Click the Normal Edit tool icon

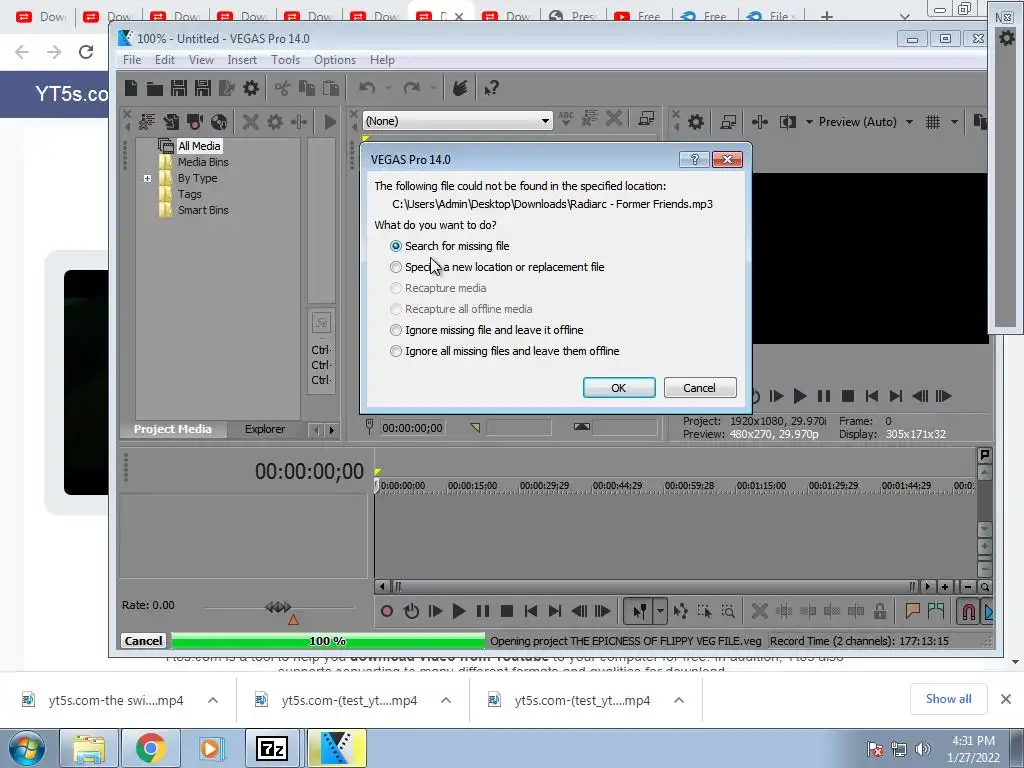coord(638,611)
